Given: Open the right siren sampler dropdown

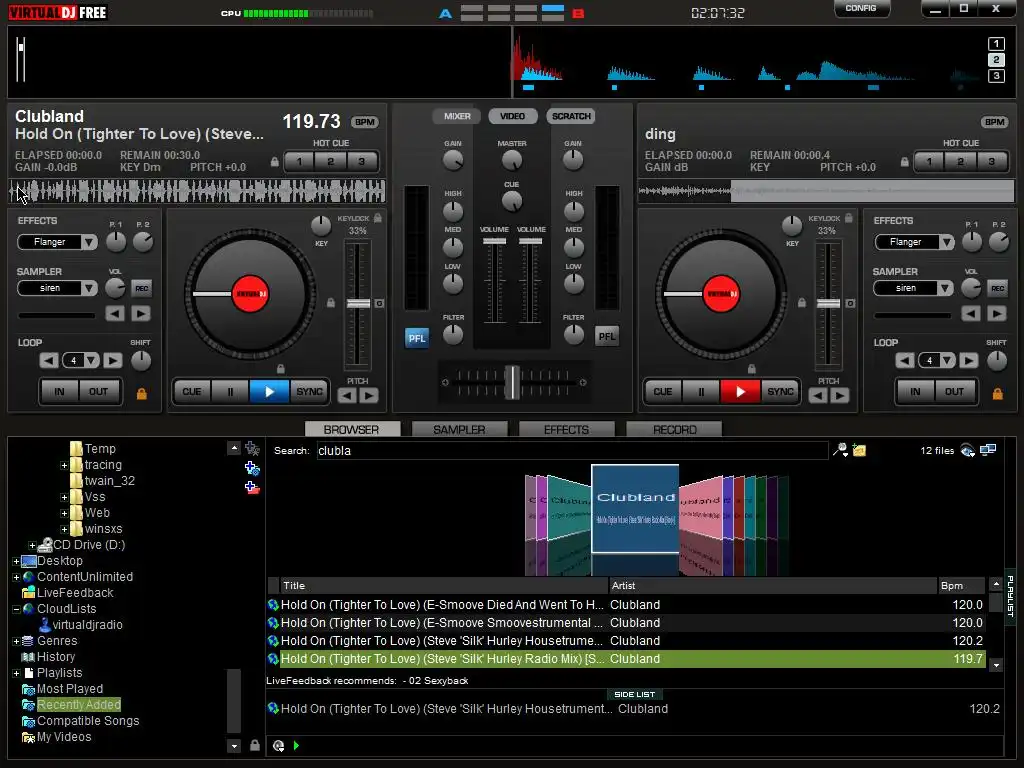Looking at the screenshot, I should click(945, 288).
